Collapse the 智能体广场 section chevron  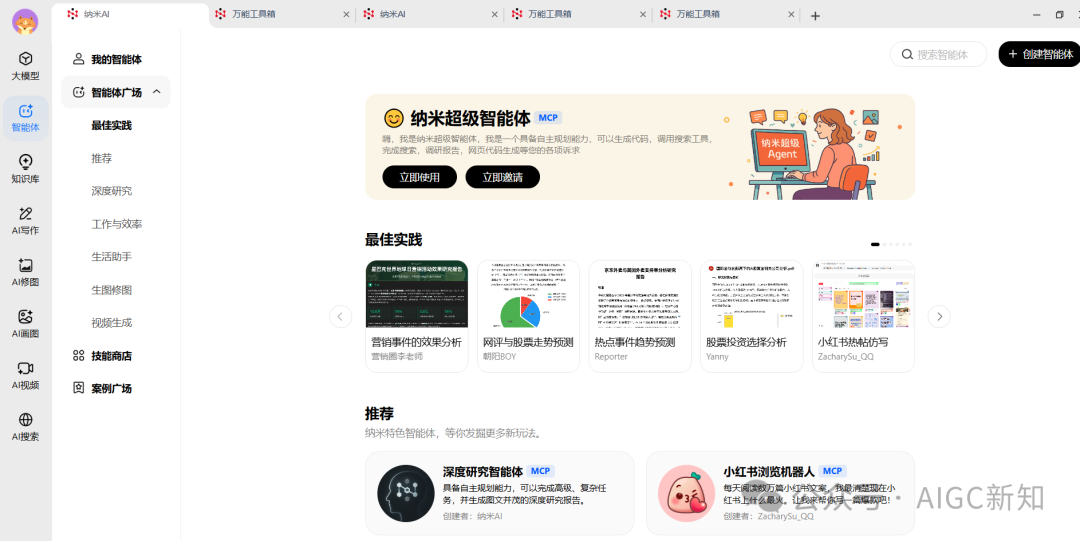tap(156, 92)
